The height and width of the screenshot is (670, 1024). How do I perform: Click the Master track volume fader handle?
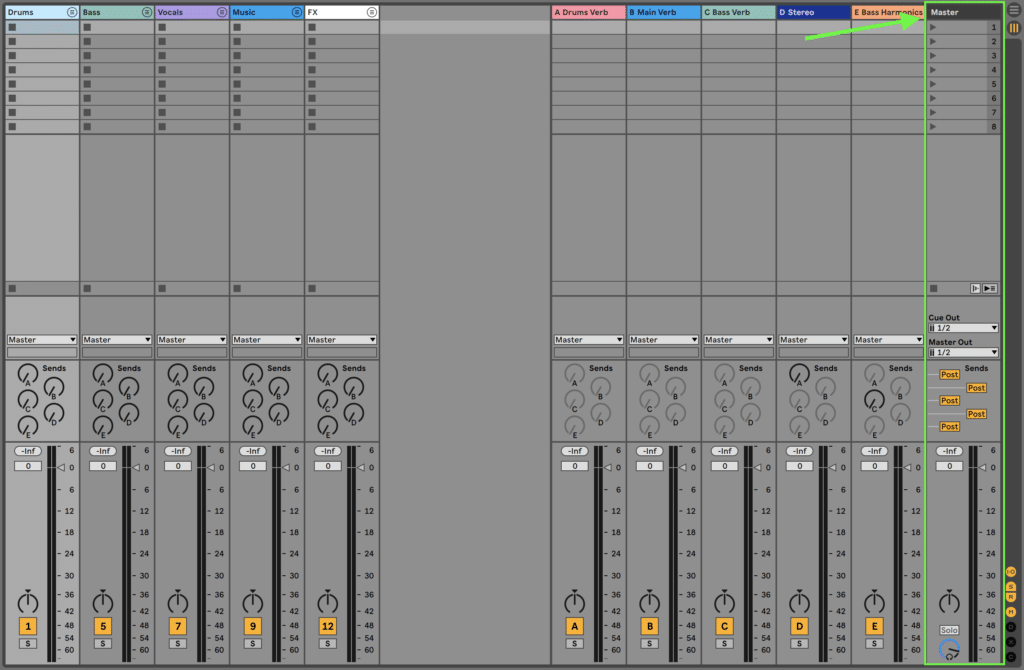click(x=982, y=468)
